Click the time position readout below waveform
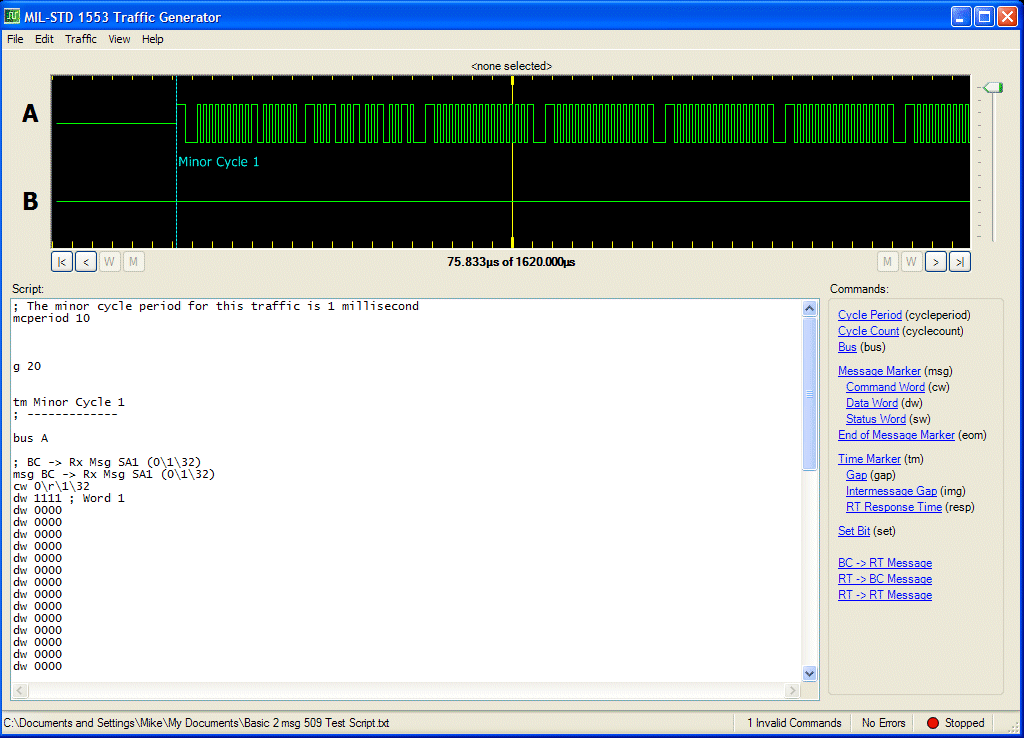This screenshot has height=738, width=1024. click(511, 262)
